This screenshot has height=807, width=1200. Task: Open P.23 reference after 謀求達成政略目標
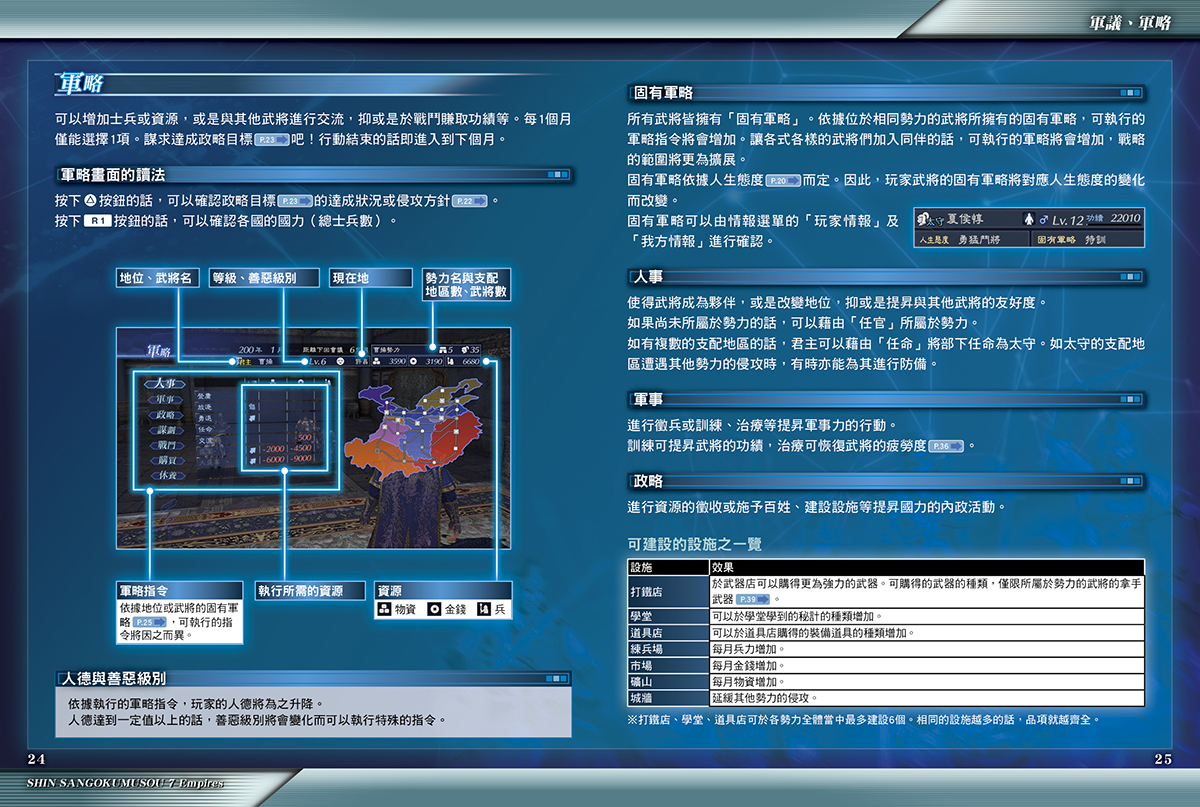click(x=272, y=141)
